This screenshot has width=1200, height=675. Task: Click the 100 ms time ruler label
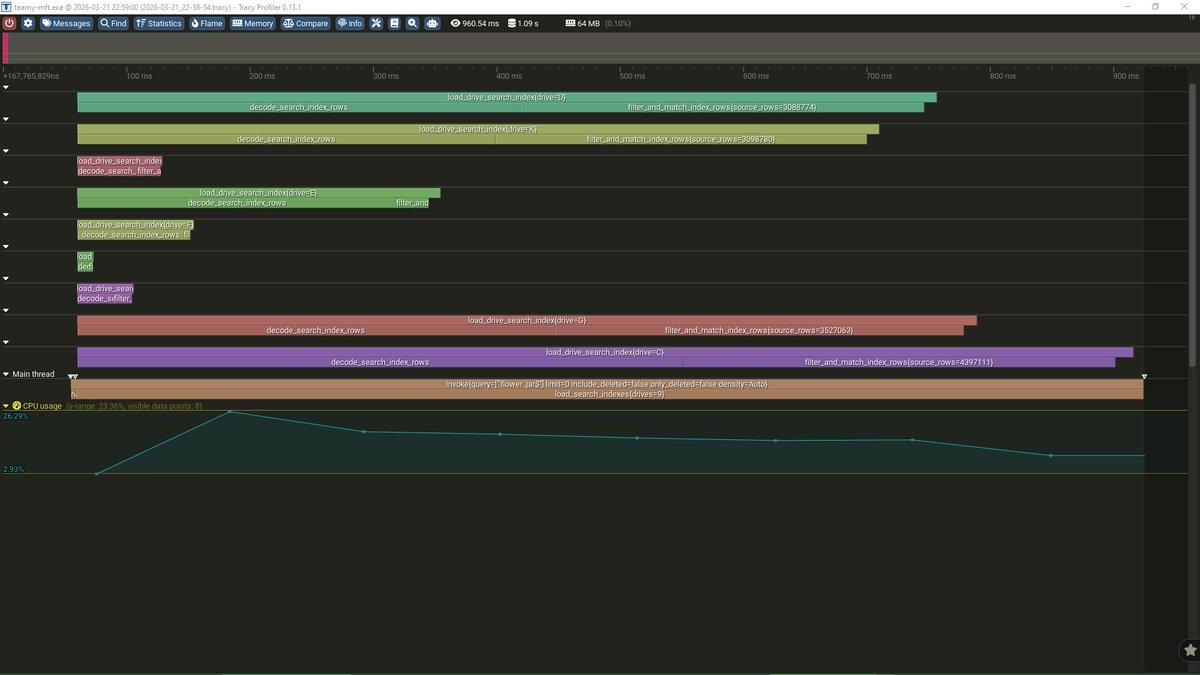tap(140, 76)
